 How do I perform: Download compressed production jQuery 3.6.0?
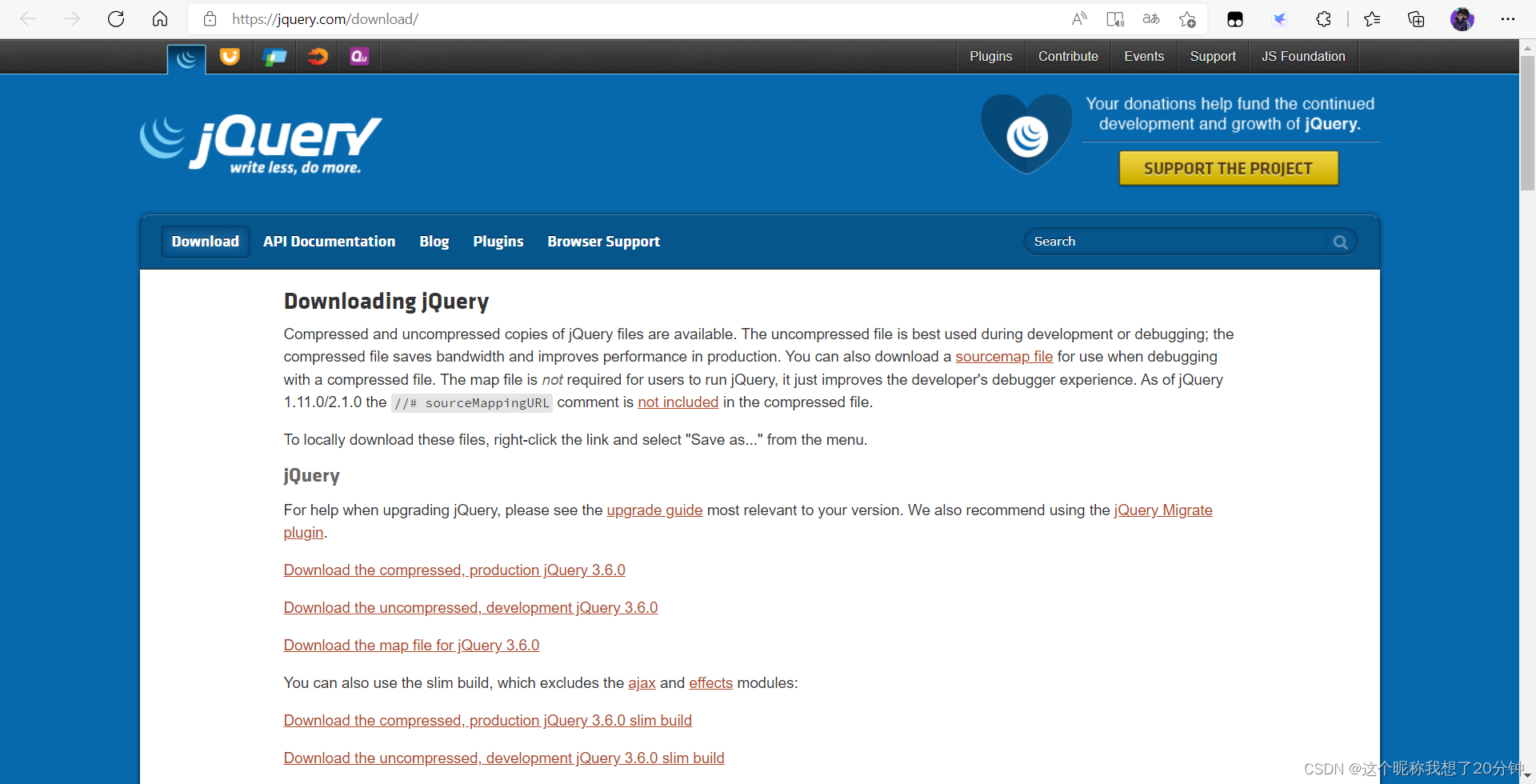coord(454,570)
